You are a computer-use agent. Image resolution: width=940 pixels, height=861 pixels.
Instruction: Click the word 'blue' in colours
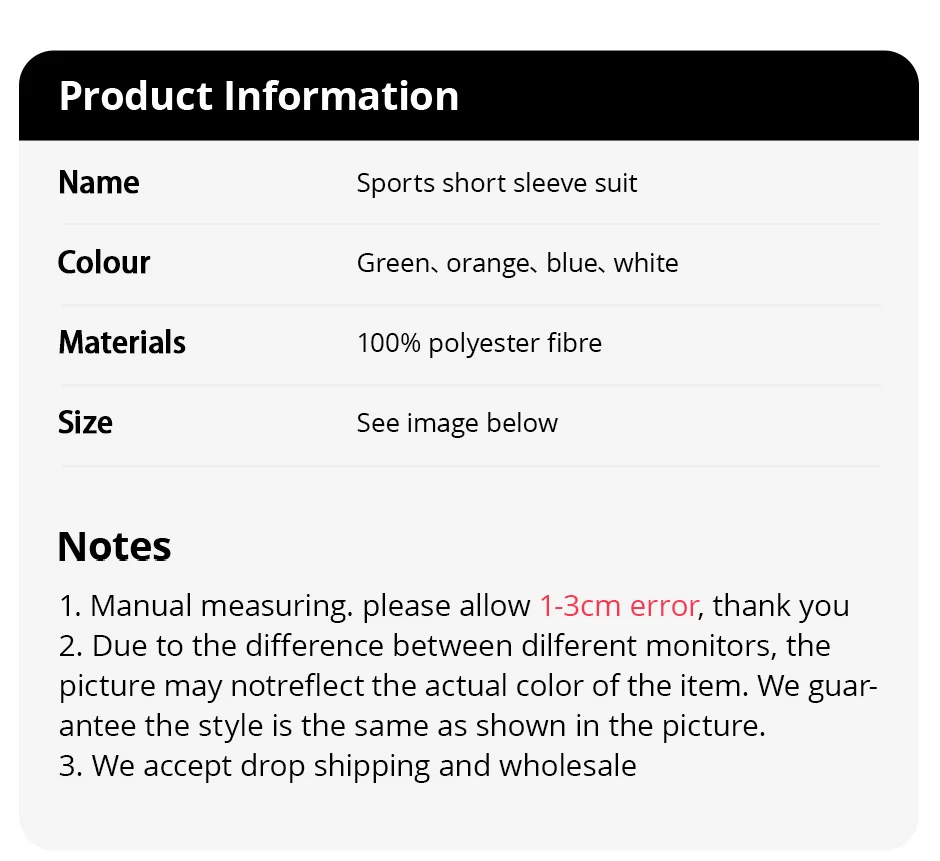click(x=572, y=264)
